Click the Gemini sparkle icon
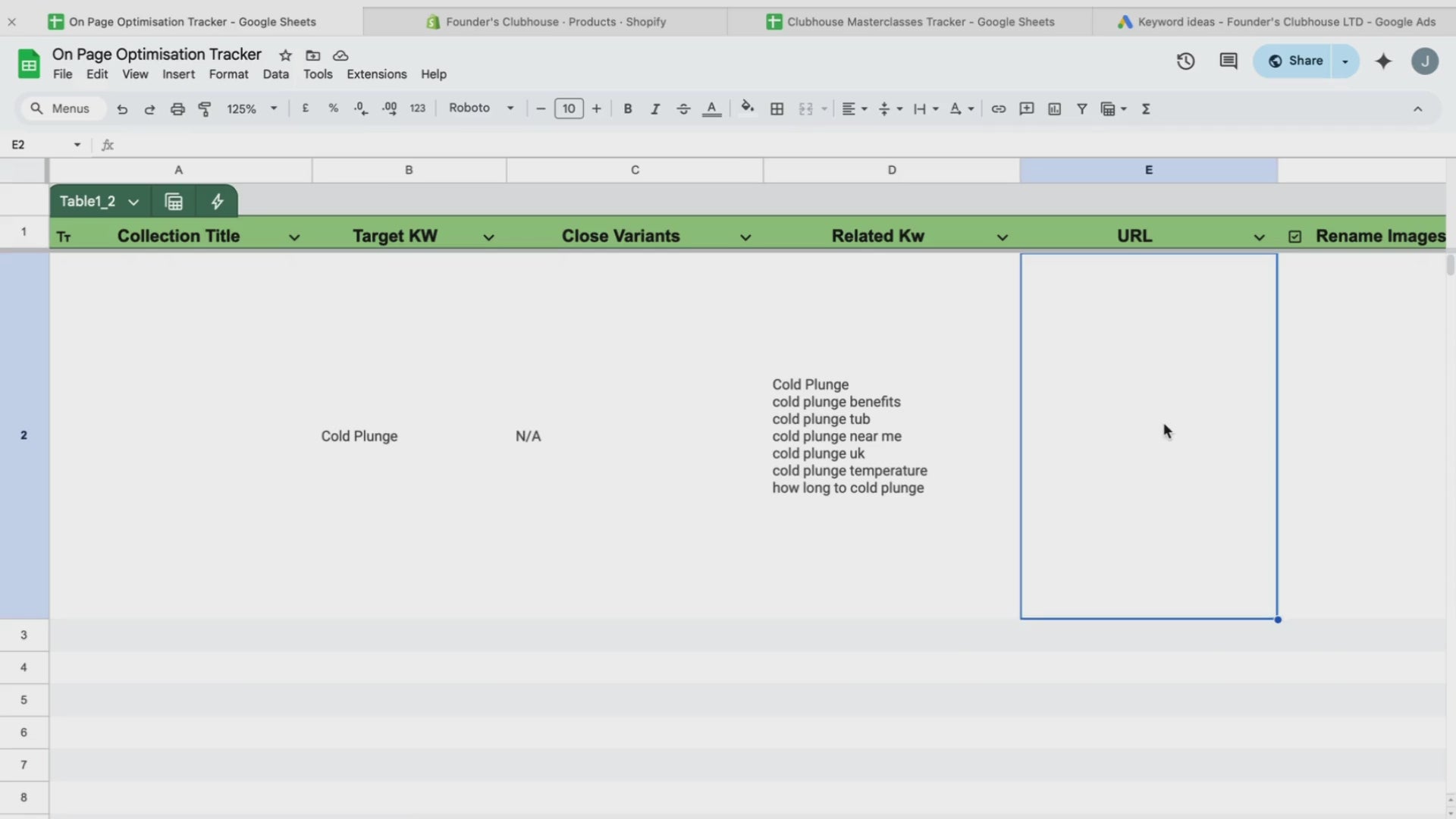 1383,61
